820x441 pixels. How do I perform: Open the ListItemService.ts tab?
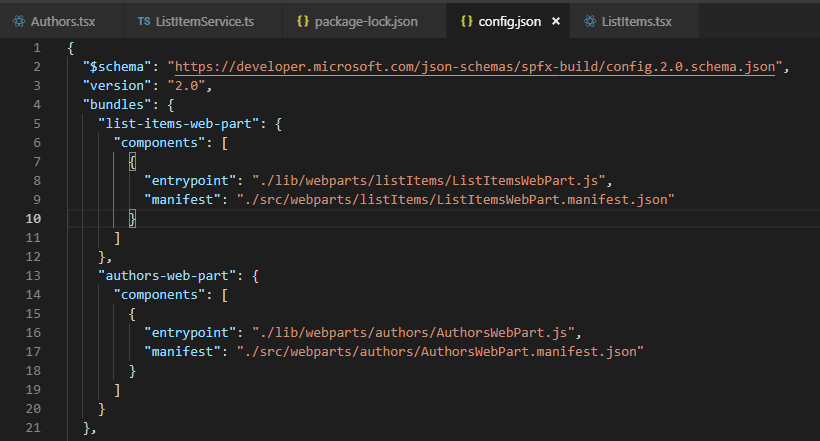click(203, 21)
